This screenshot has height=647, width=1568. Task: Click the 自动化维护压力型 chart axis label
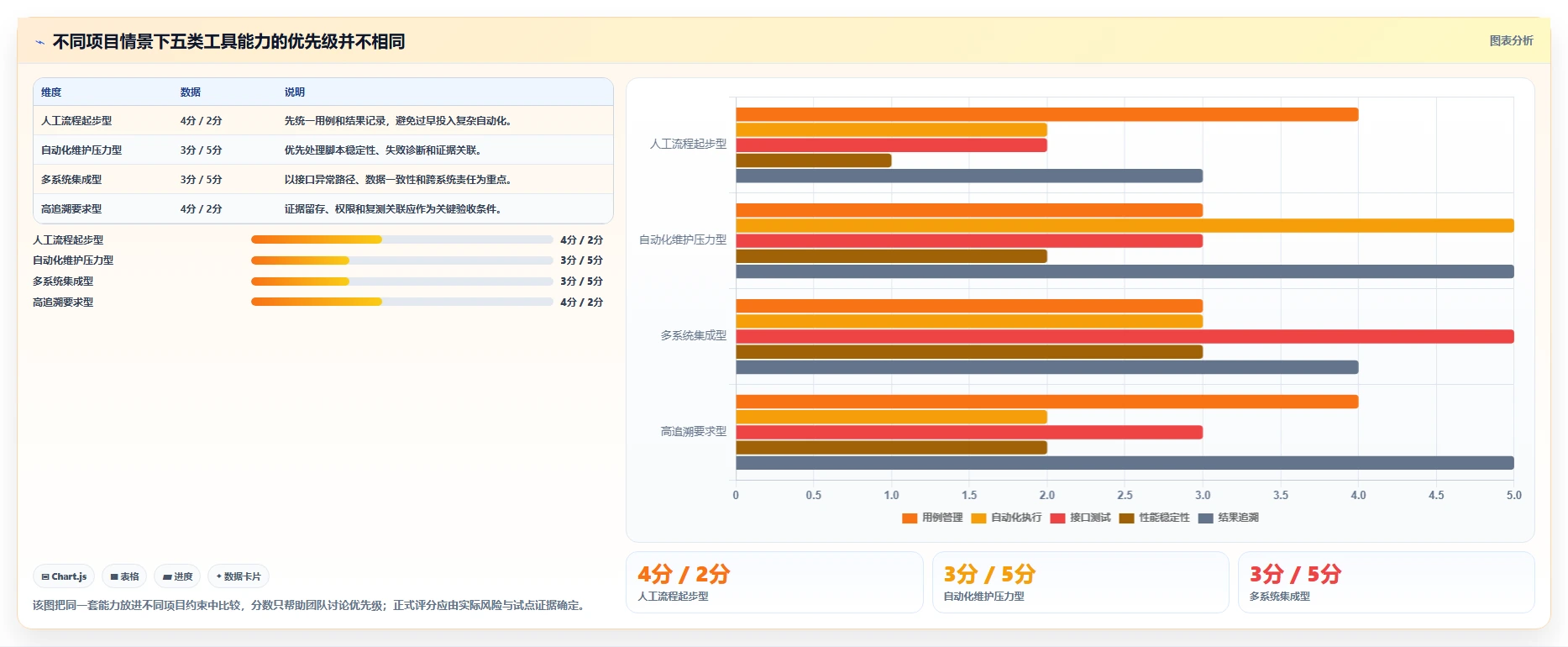point(683,240)
